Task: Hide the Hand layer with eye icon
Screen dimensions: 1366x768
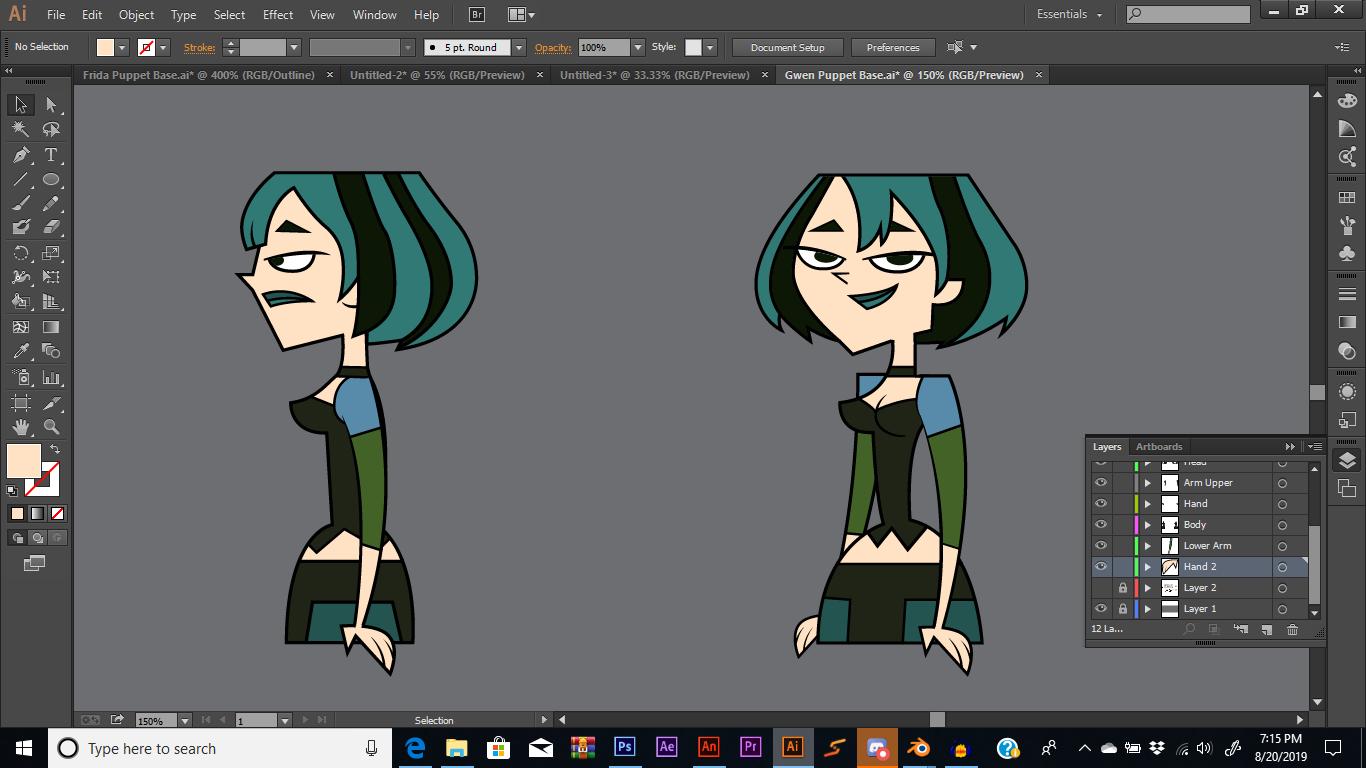Action: (1101, 504)
